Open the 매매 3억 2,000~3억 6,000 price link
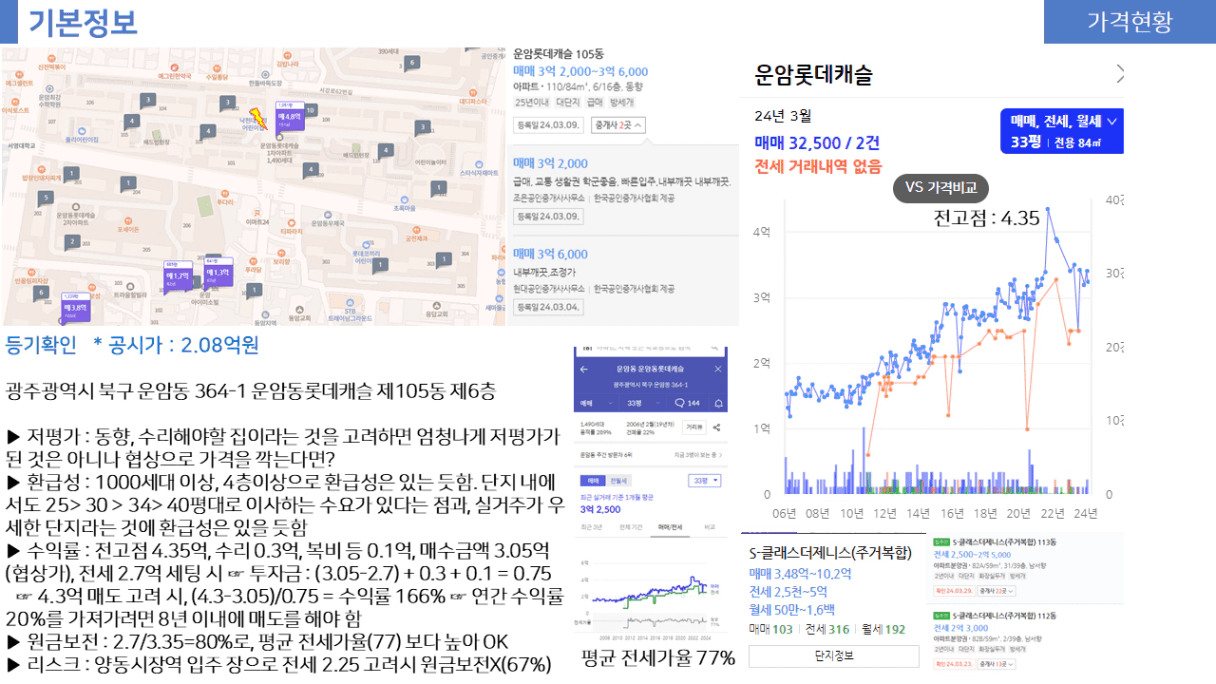Viewport: 1216px width, 684px height. (x=581, y=72)
